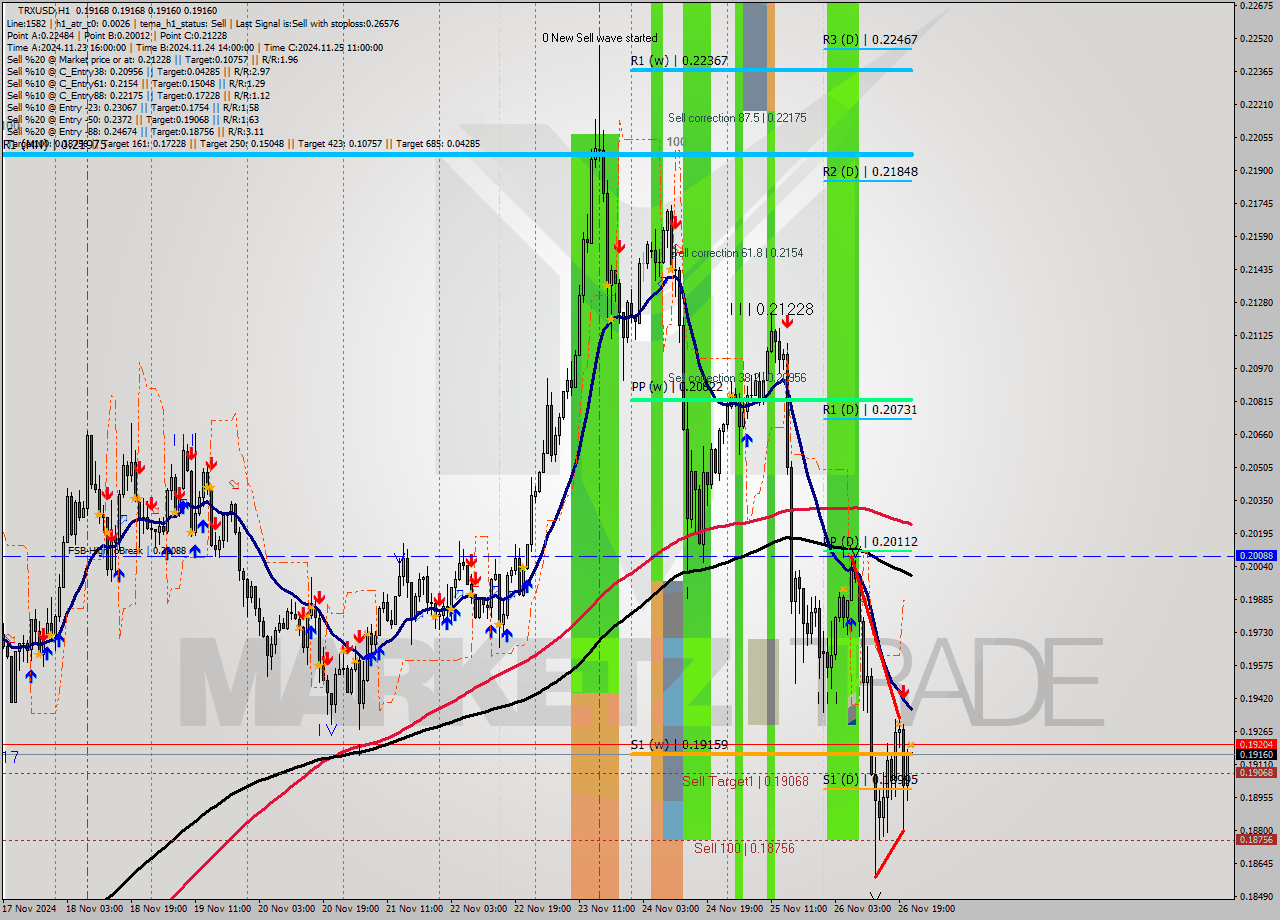This screenshot has width=1280, height=920.
Task: Click the blue buy arrow below PP (w) level
Action: (x=746, y=439)
